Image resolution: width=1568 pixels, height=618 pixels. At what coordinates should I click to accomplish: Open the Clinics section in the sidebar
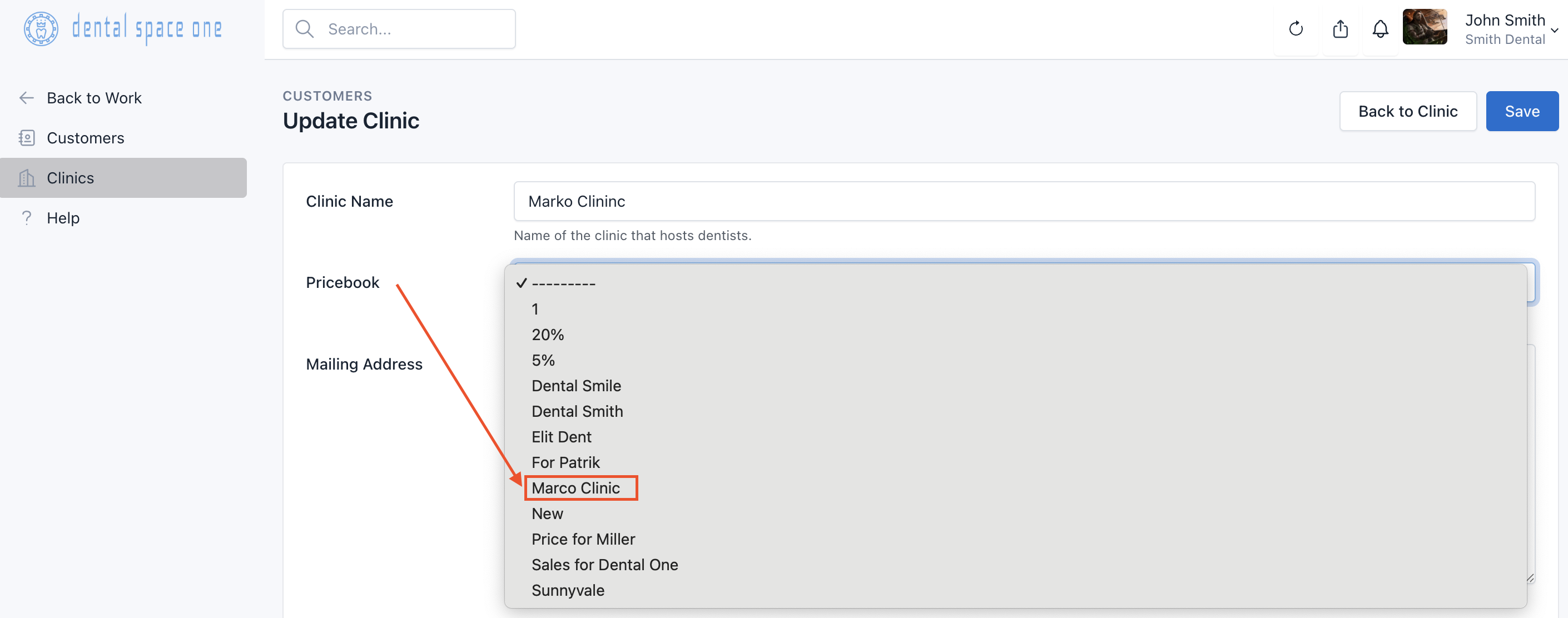click(x=71, y=178)
